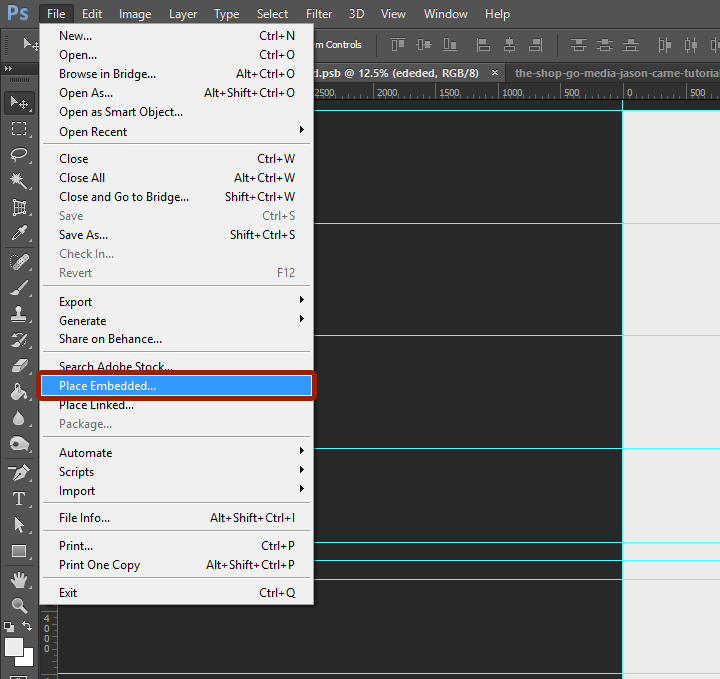
Task: Choose Share on Behance... entry
Action: (176, 339)
